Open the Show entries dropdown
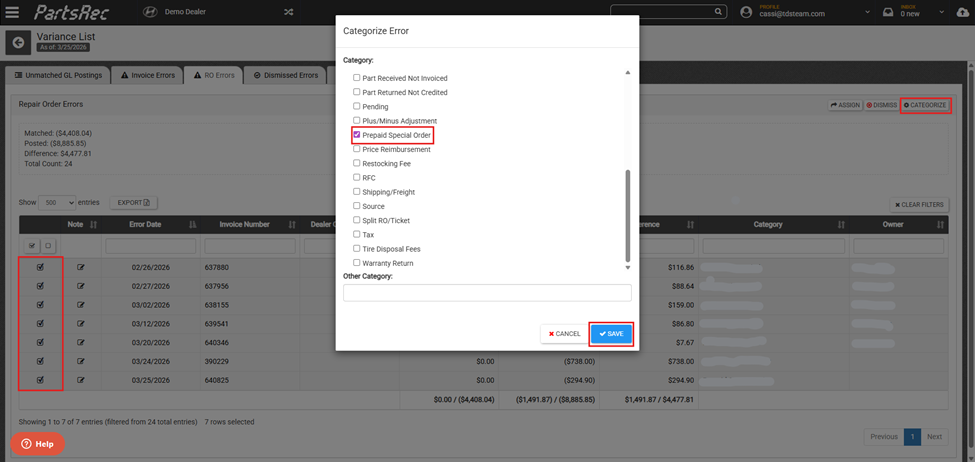The height and width of the screenshot is (462, 975). (57, 203)
